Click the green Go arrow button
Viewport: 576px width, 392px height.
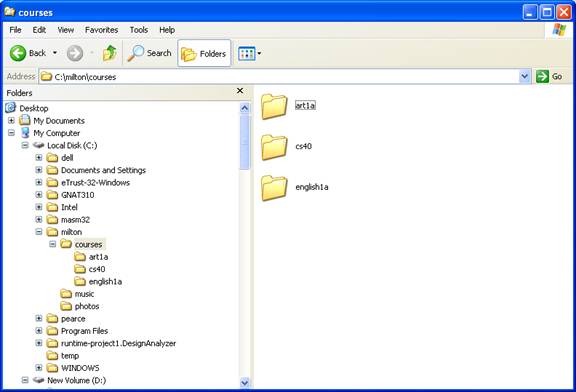pos(542,76)
